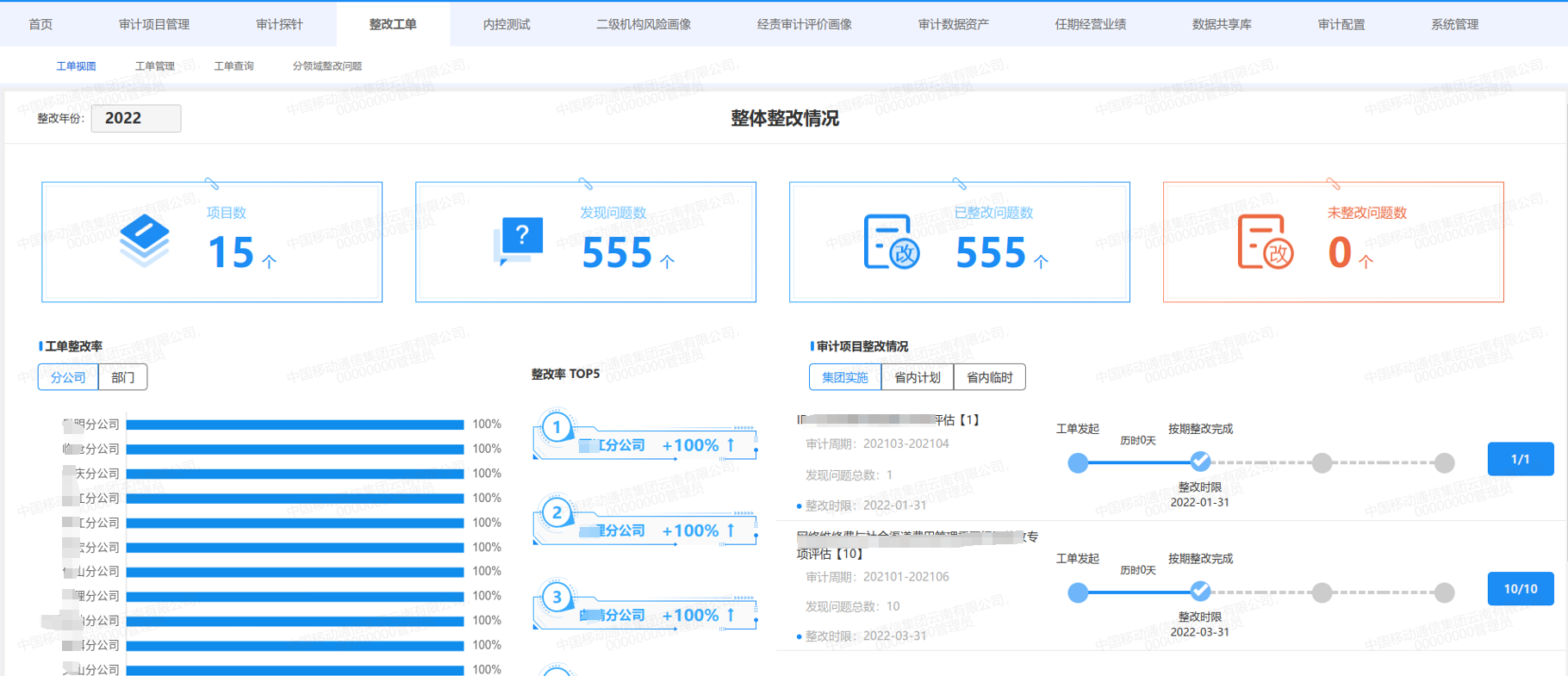Switch to 分领域整改问题 sub-tab
This screenshot has height=676, width=1568.
tap(327, 66)
